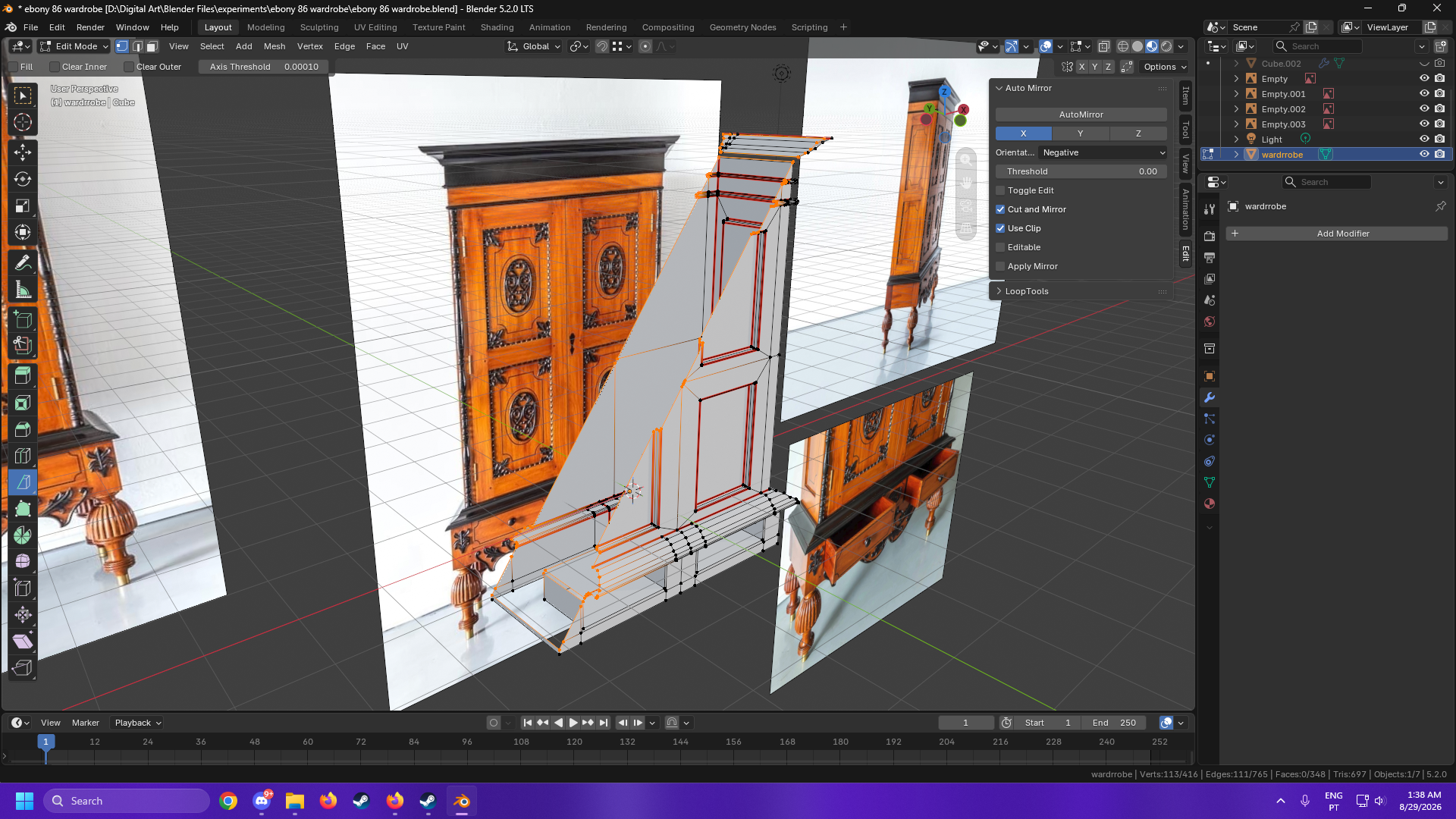Switch to rendered viewport shading

1166,46
